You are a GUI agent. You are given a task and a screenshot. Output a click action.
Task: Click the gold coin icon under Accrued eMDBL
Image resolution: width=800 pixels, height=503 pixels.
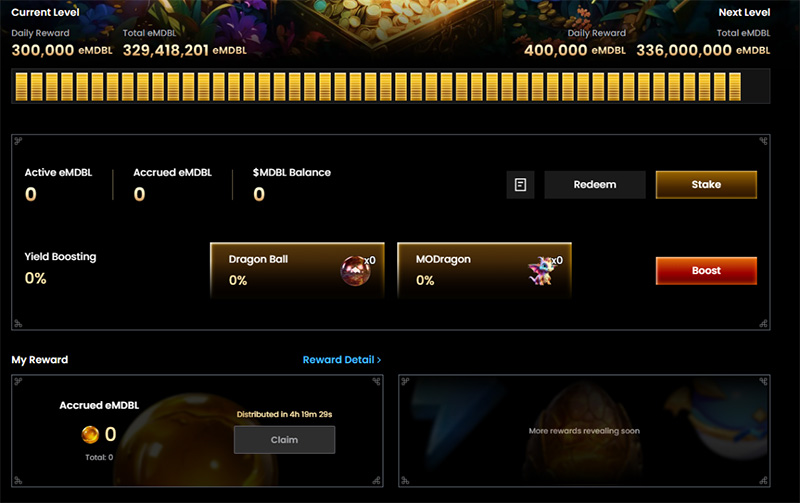pyautogui.click(x=90, y=435)
